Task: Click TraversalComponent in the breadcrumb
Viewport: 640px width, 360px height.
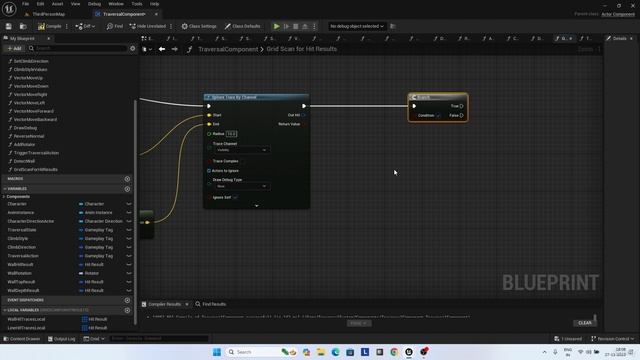Action: [x=228, y=49]
